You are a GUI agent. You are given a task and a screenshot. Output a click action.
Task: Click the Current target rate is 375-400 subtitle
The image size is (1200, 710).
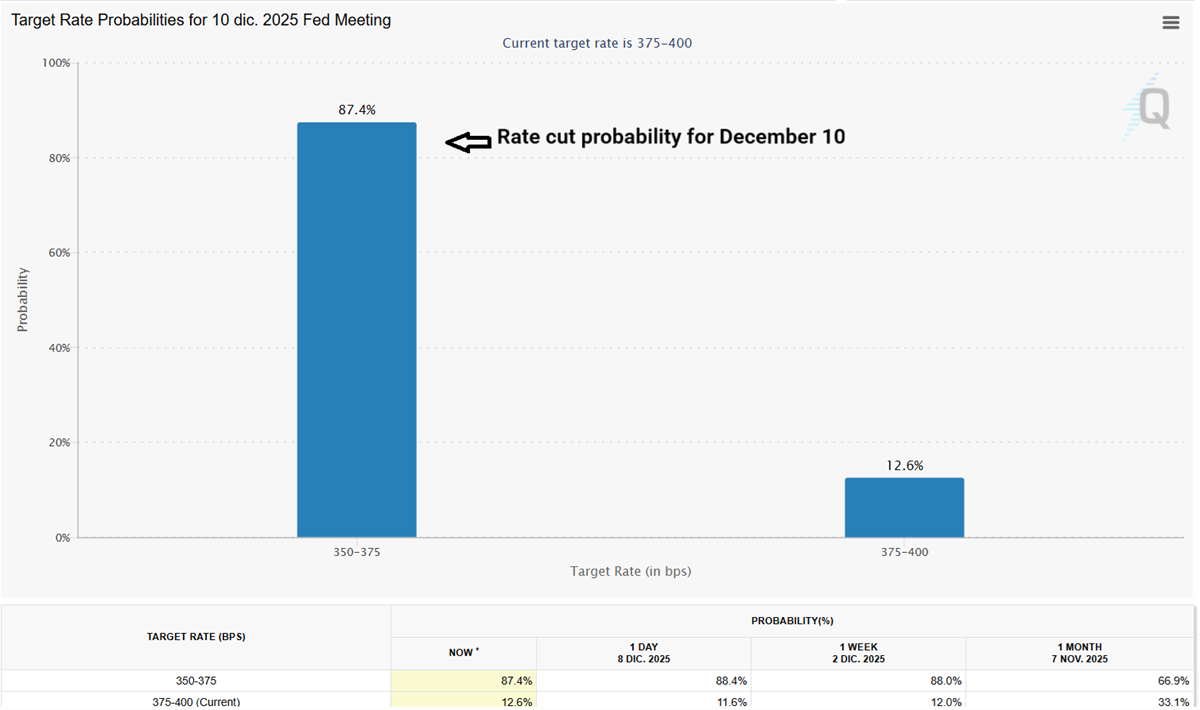(597, 43)
